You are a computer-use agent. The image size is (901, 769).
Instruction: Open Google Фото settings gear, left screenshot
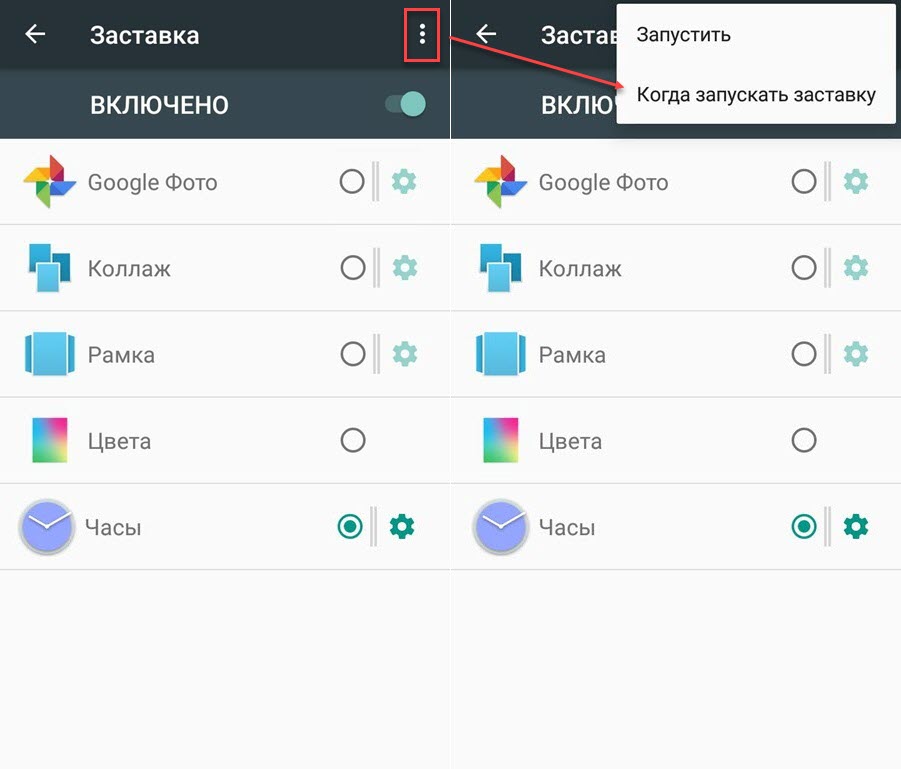tap(404, 182)
